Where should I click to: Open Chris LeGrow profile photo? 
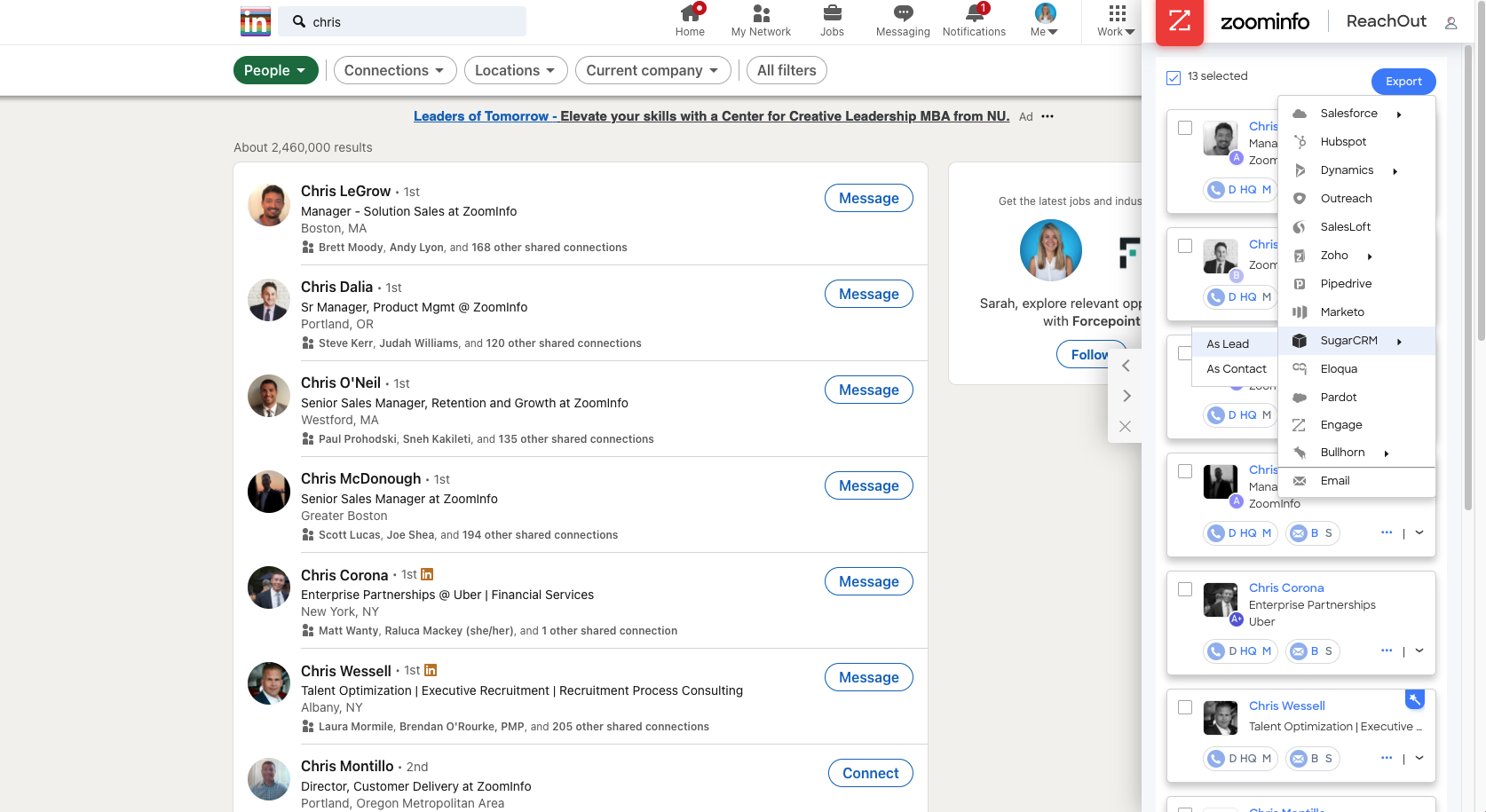(x=269, y=205)
